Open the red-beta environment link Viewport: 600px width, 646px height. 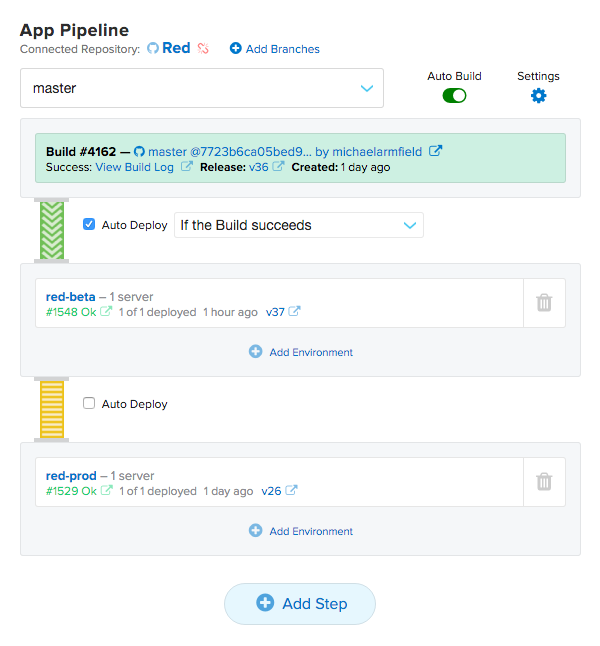[x=70, y=297]
